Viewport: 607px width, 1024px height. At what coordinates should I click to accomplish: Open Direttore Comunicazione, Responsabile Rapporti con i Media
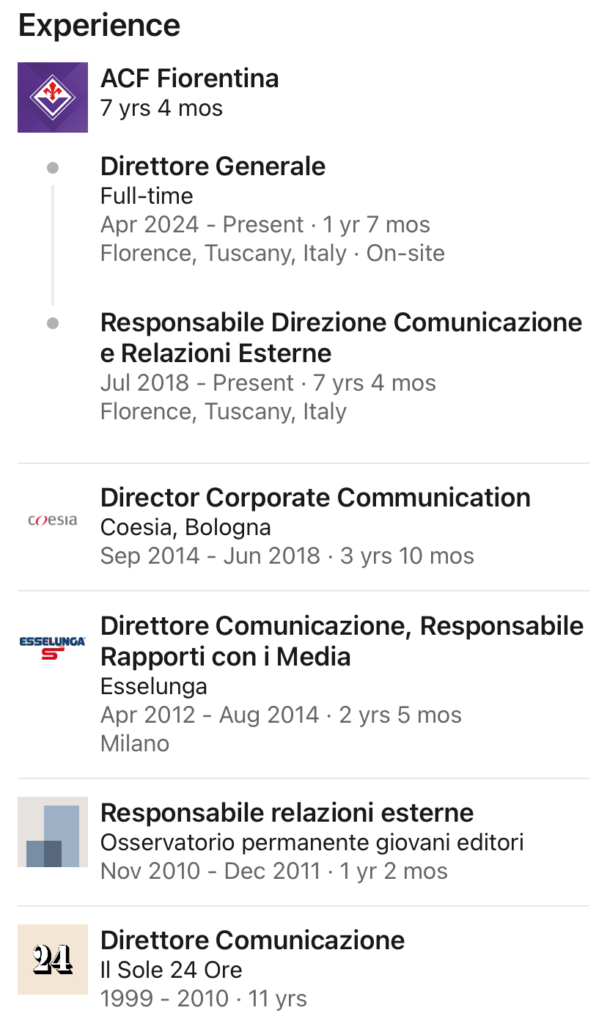[340, 641]
